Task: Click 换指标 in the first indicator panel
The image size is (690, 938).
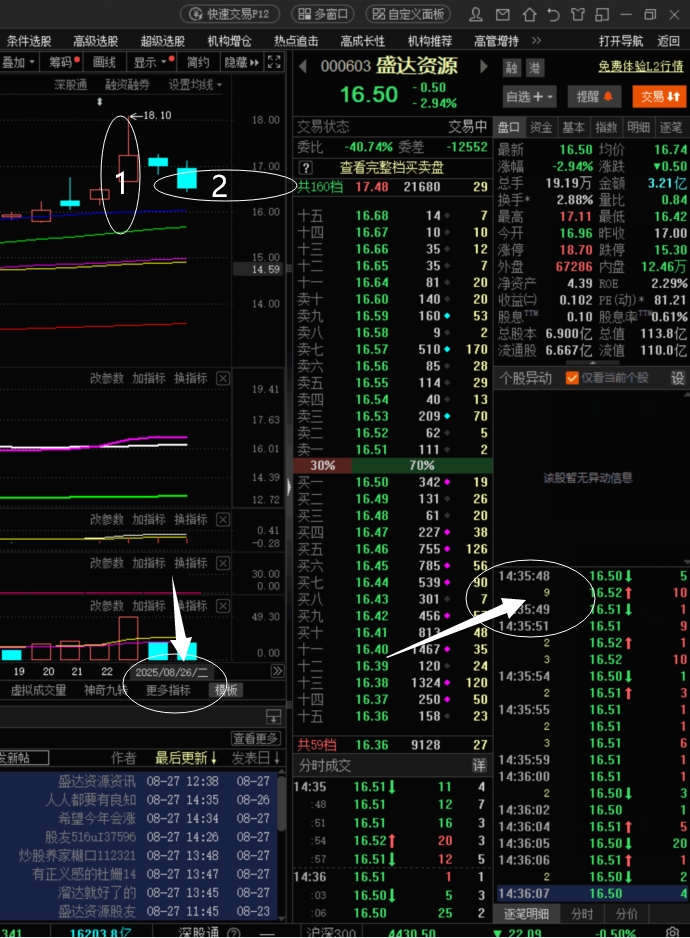Action: [190, 378]
